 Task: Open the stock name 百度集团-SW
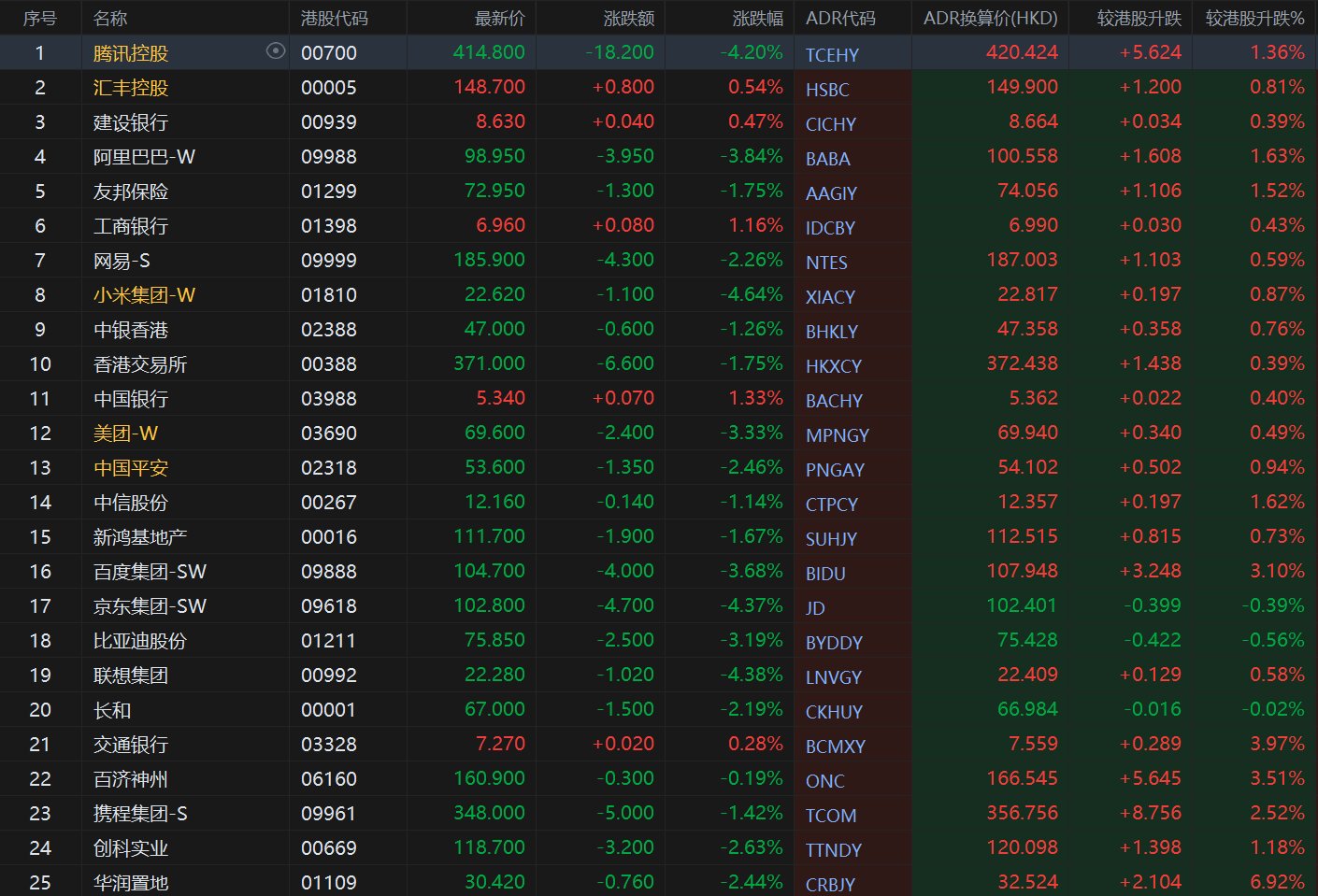tap(150, 572)
